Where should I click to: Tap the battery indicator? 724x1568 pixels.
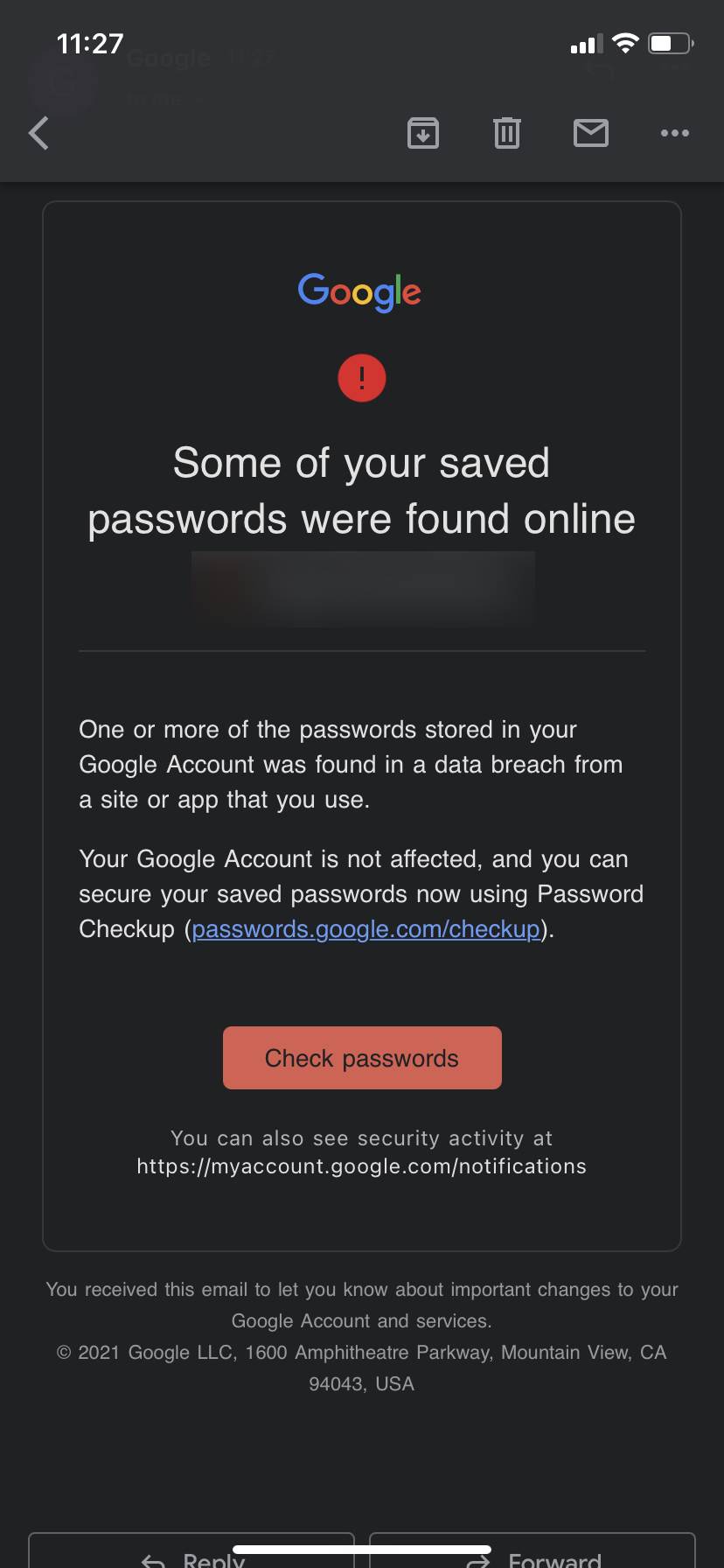[x=667, y=43]
